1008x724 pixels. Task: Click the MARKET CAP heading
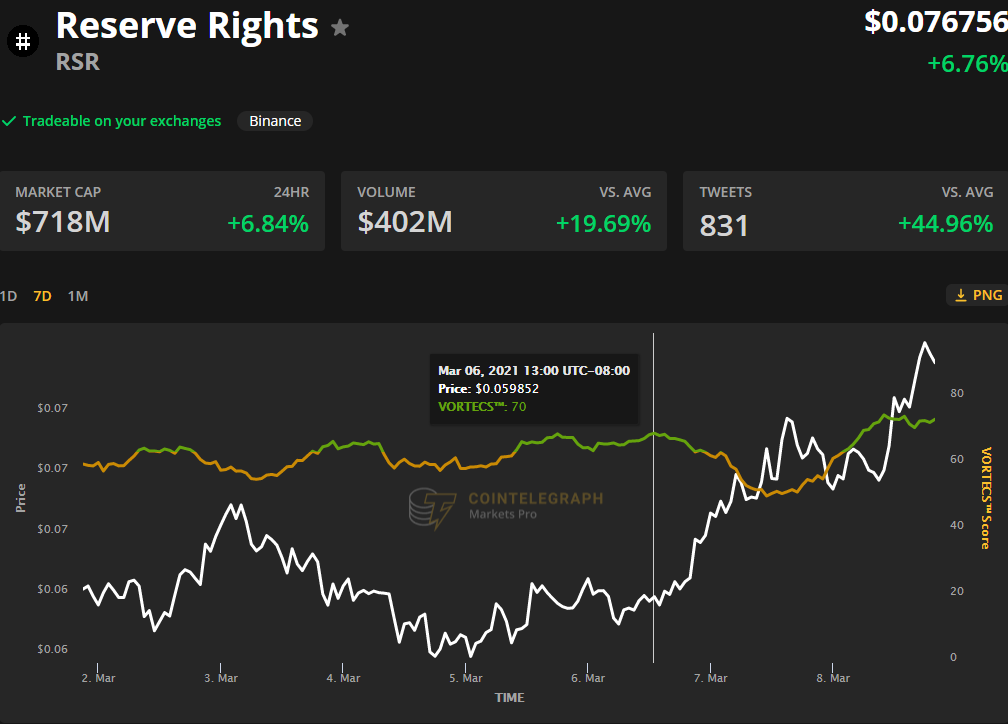pyautogui.click(x=58, y=192)
